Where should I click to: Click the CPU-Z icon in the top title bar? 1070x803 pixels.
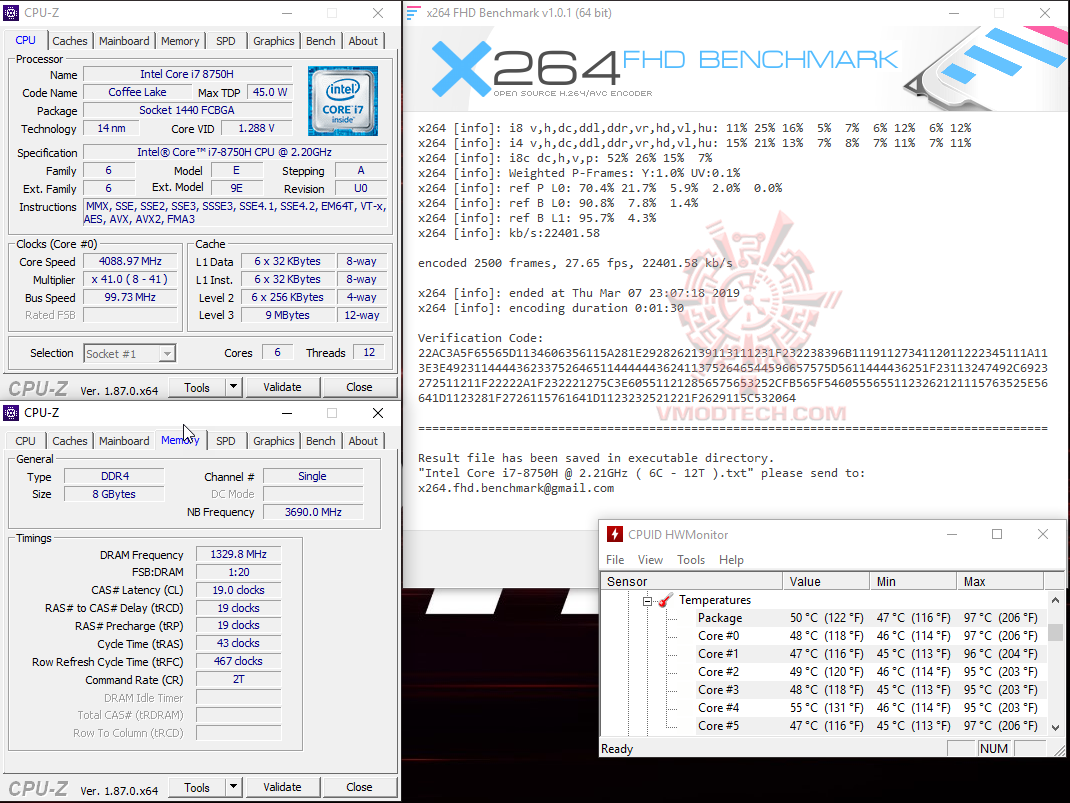(x=11, y=12)
